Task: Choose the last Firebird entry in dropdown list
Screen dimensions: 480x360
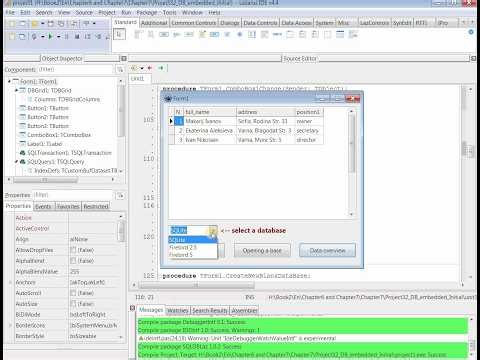Action: click(x=193, y=255)
